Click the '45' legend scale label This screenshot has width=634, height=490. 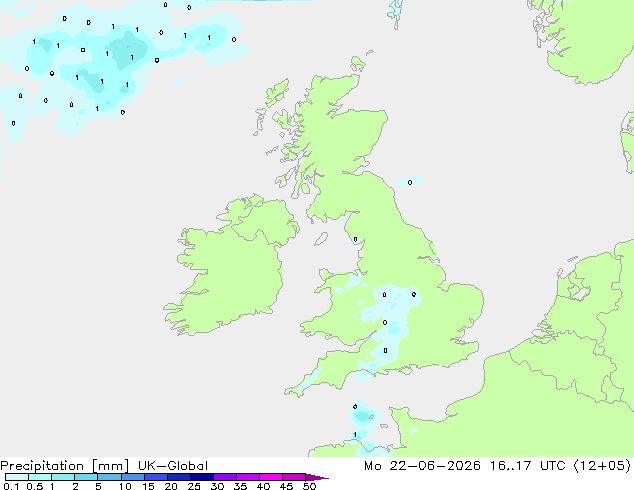point(286,486)
